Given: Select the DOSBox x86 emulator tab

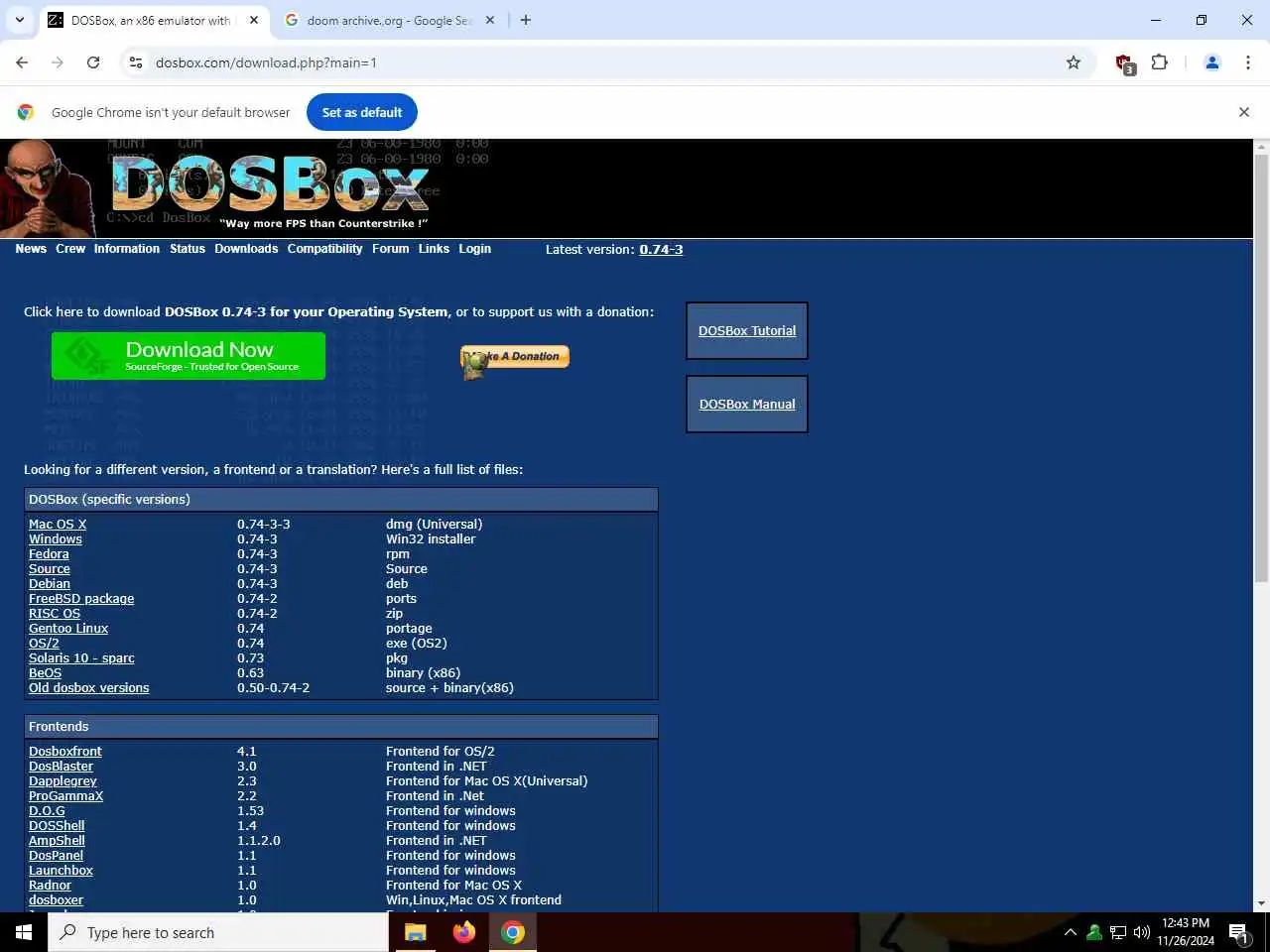Looking at the screenshot, I should tap(153, 20).
